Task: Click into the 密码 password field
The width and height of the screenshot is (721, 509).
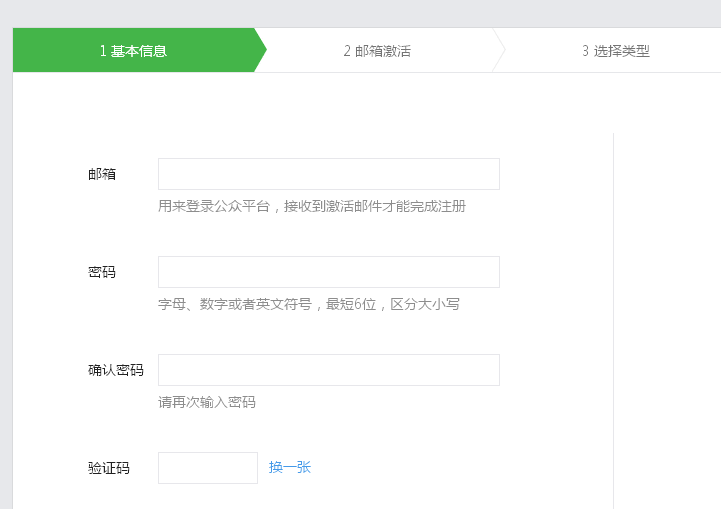Action: coord(328,272)
